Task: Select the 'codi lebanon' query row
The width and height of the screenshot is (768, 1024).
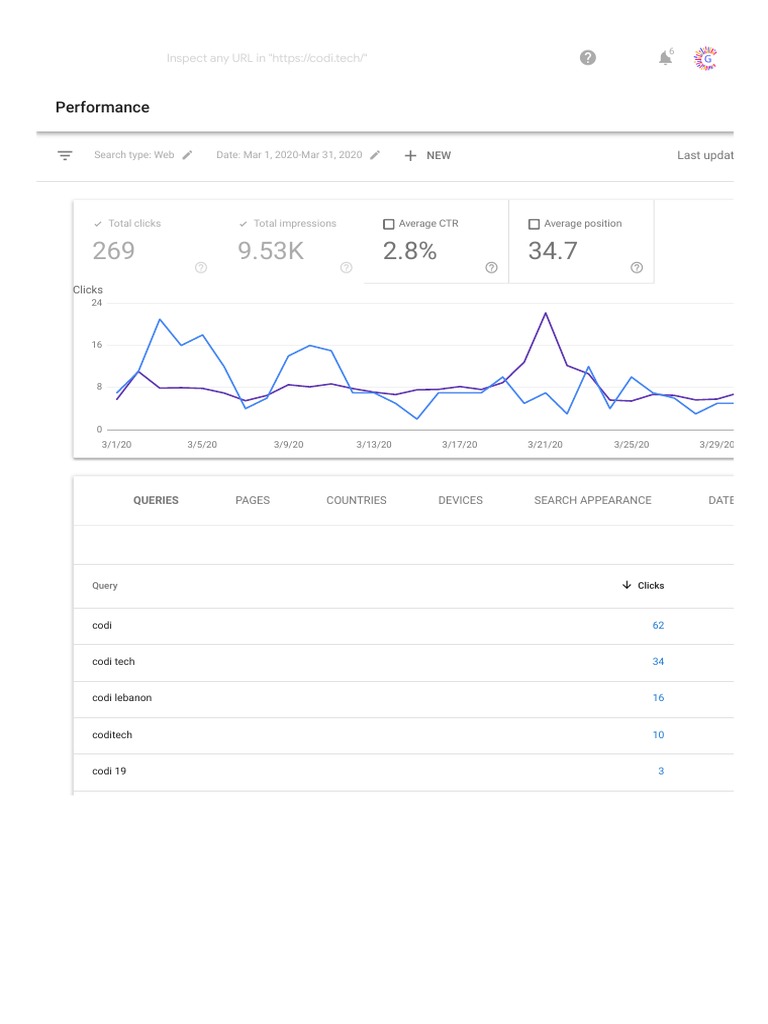Action: click(122, 698)
